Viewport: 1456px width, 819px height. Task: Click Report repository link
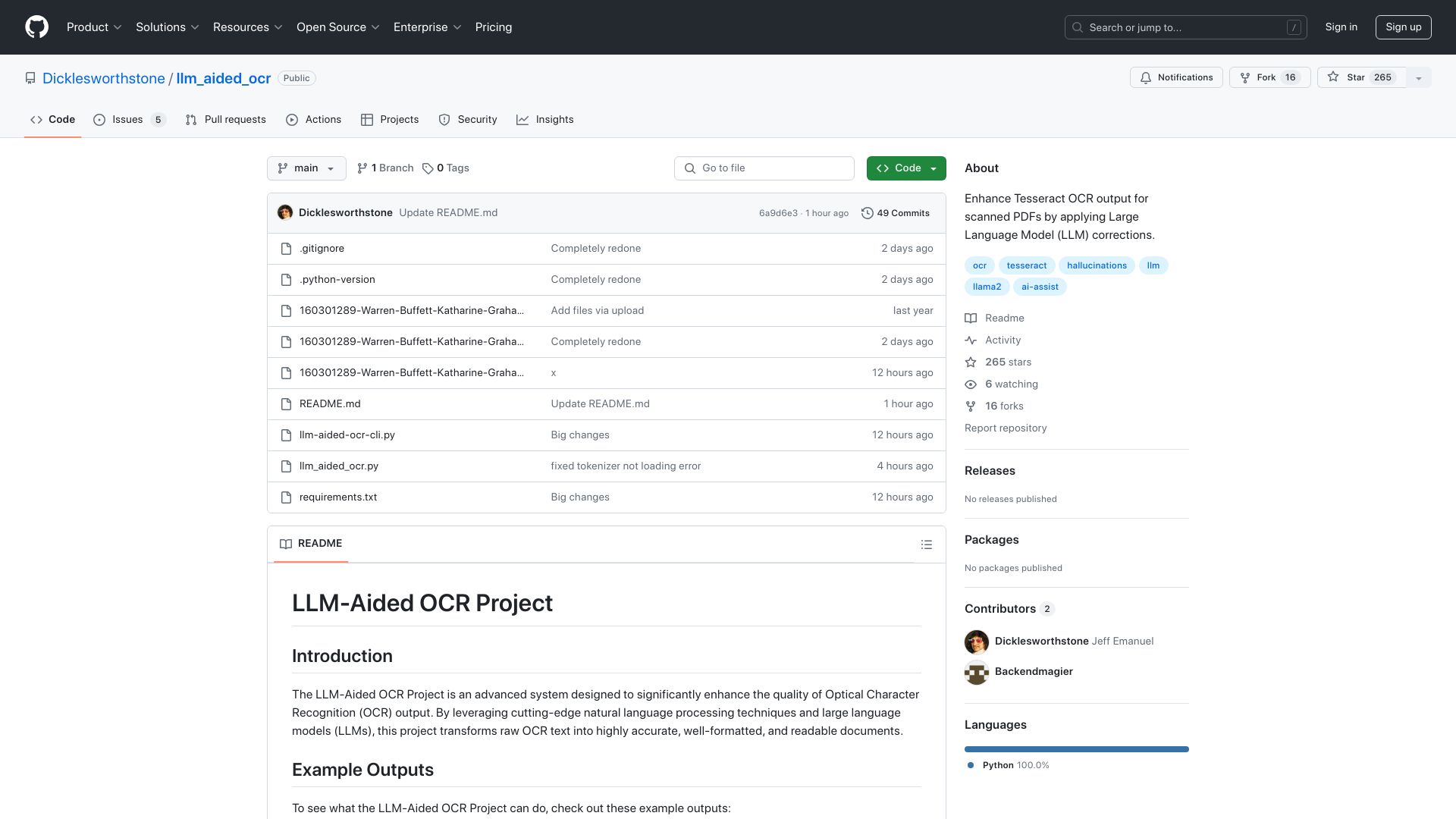click(x=1006, y=428)
